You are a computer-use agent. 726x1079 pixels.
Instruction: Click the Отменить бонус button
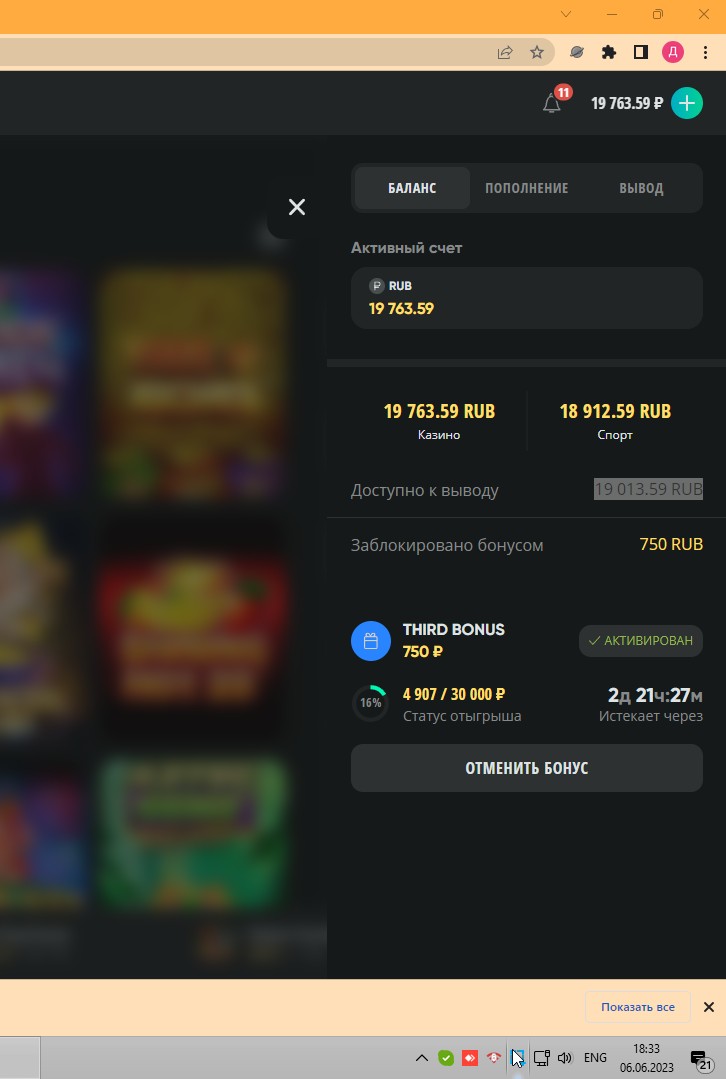(x=526, y=768)
